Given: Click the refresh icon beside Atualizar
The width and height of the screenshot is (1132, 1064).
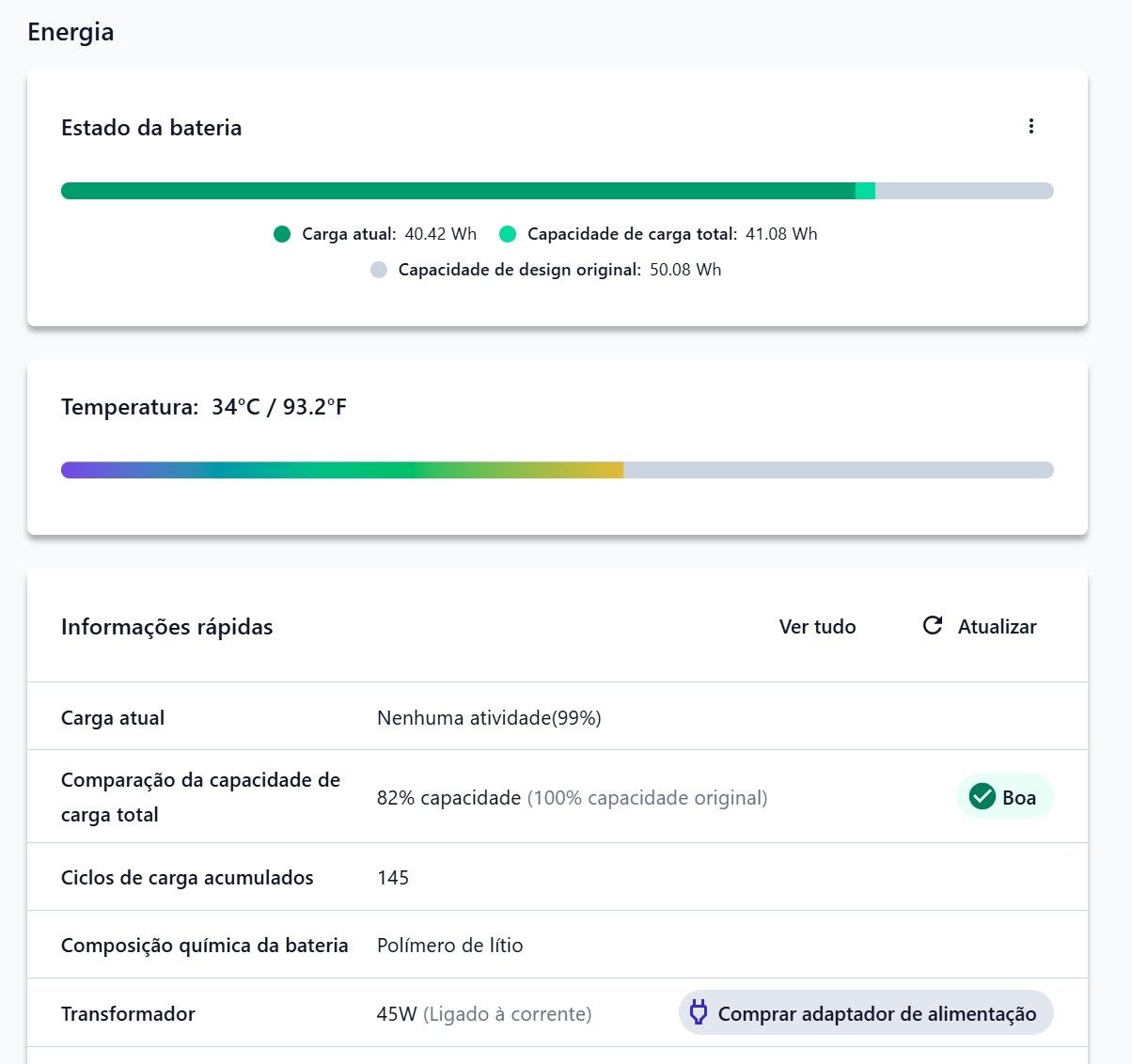Looking at the screenshot, I should pos(933,626).
